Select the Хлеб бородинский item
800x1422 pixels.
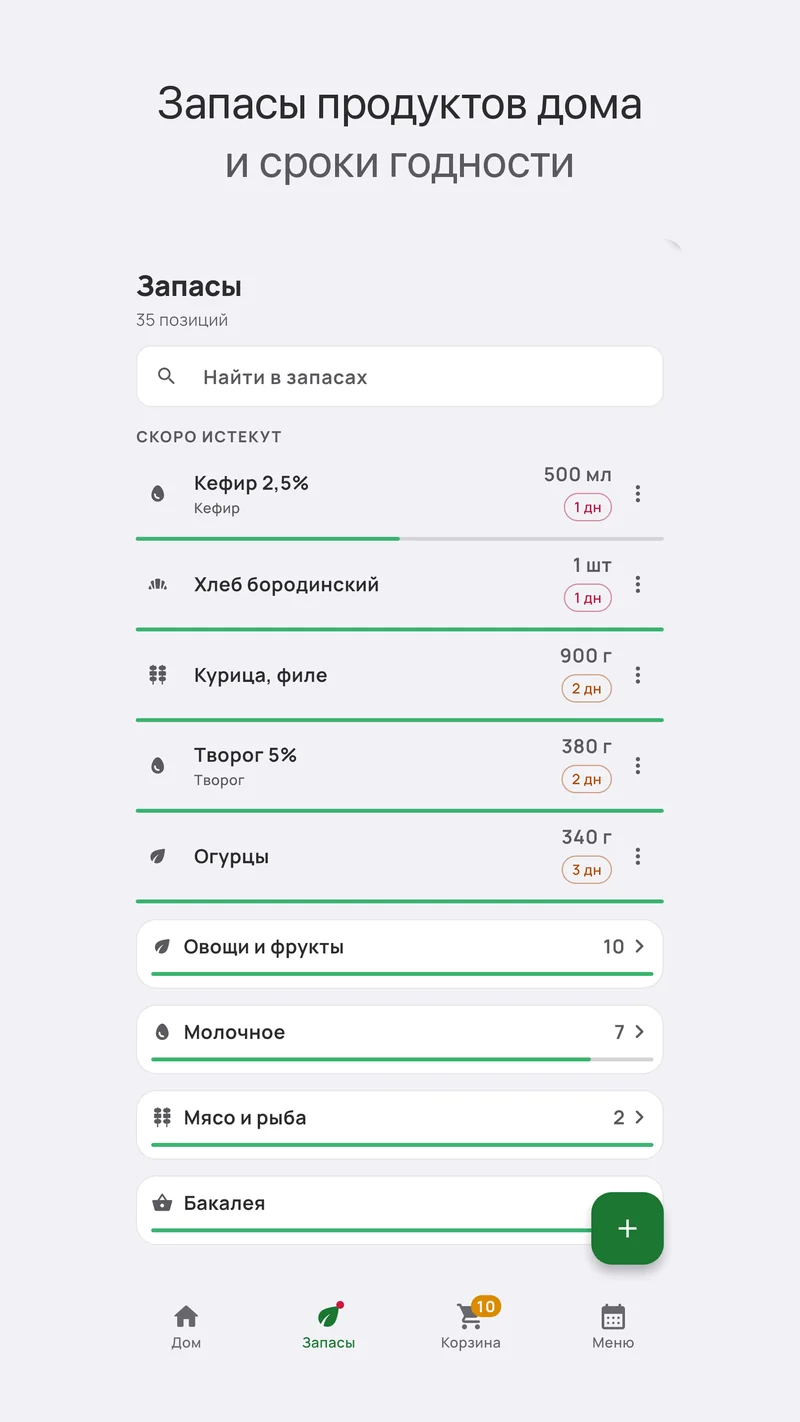tap(400, 586)
